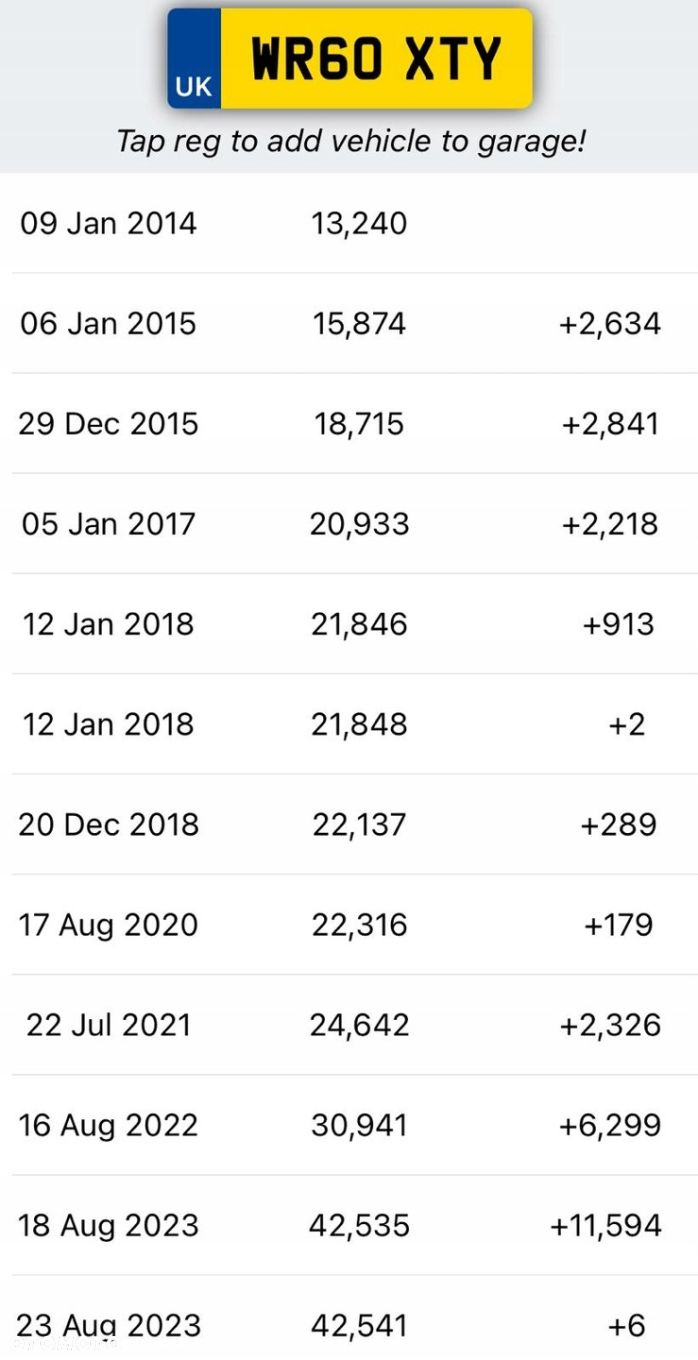This screenshot has width=698, height=1360.
Task: Click the 15,874 mileage reading
Action: tap(359, 324)
